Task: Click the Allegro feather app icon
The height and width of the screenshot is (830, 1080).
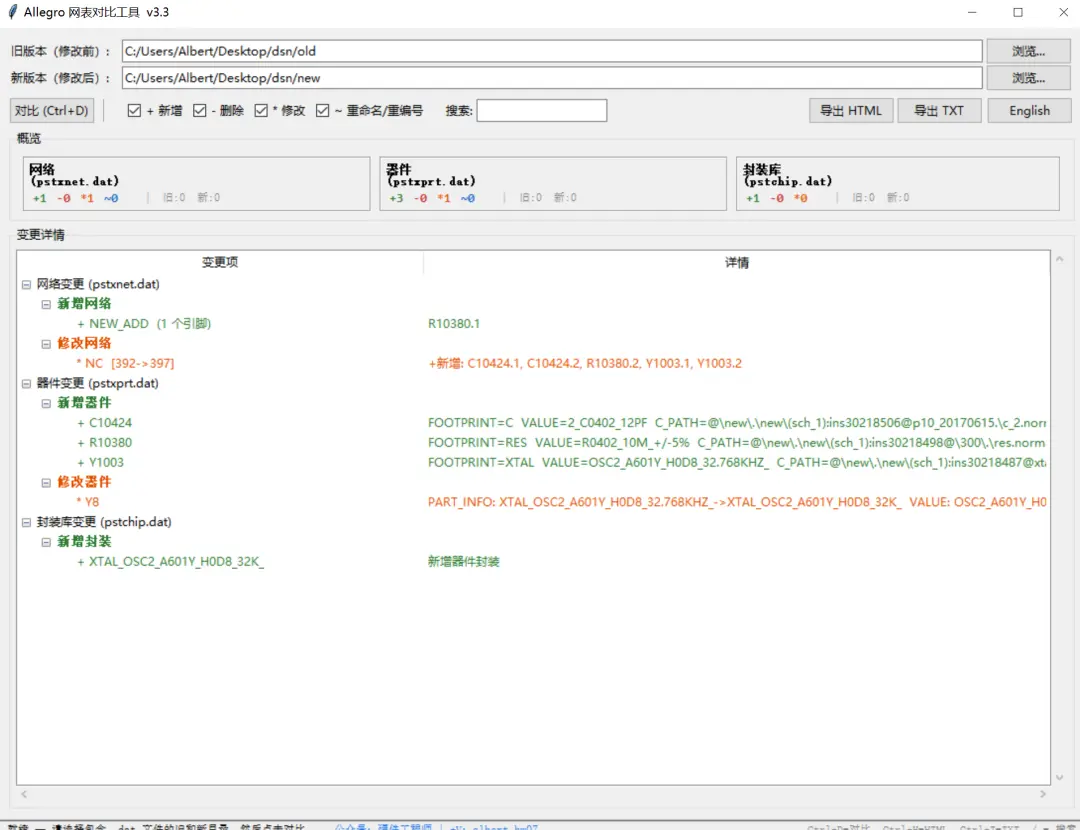Action: (12, 12)
